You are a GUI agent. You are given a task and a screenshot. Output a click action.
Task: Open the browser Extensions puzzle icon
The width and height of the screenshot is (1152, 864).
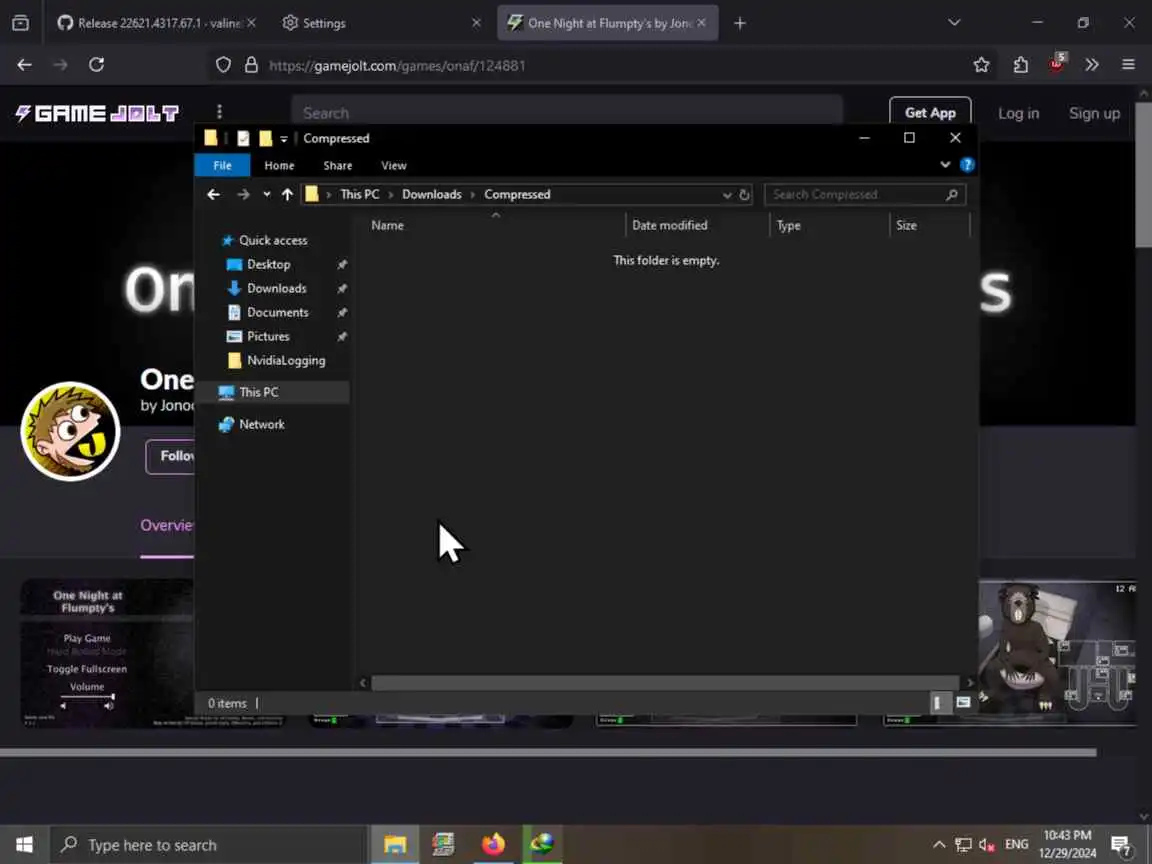[1020, 65]
